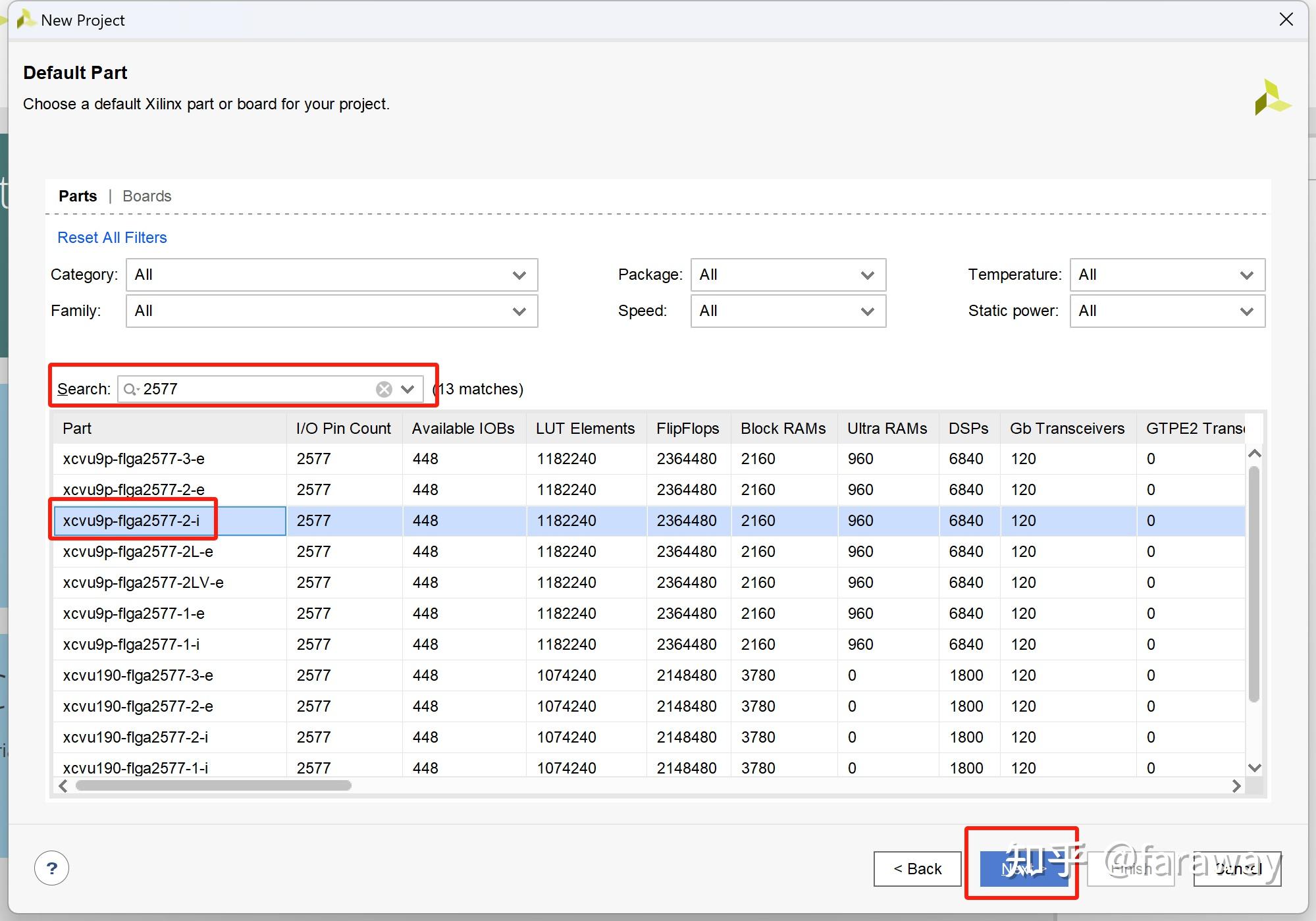Select the Parts tab
The height and width of the screenshot is (921, 1316).
coord(78,196)
